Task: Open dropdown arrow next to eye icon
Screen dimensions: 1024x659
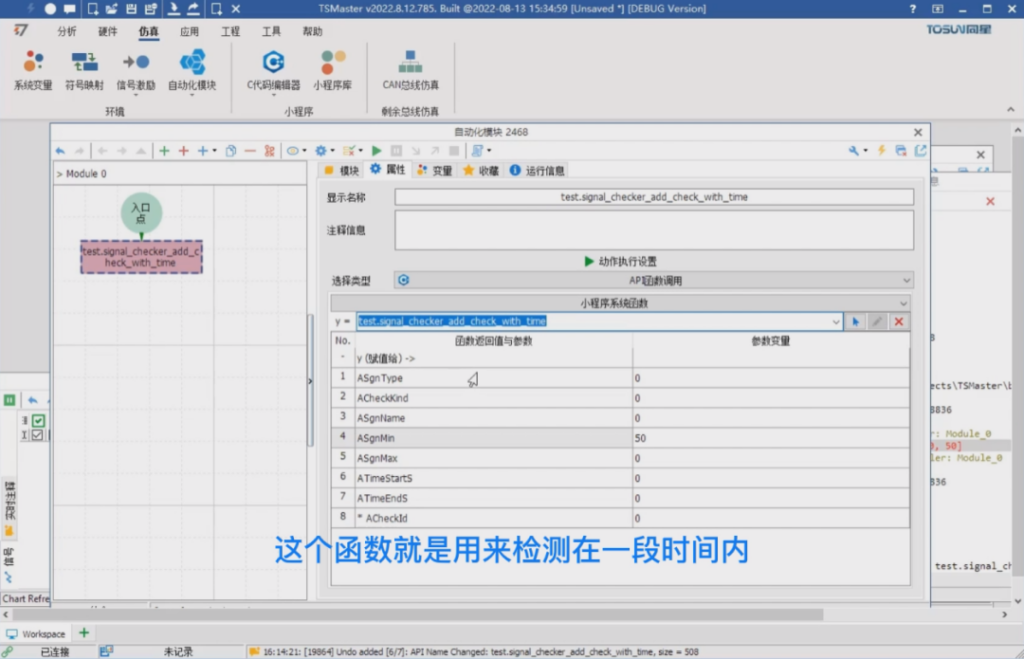Action: coord(304,151)
